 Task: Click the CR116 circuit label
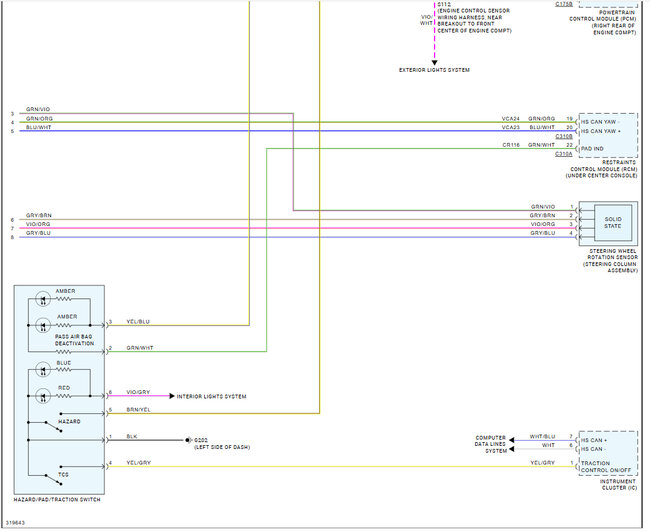[x=511, y=145]
